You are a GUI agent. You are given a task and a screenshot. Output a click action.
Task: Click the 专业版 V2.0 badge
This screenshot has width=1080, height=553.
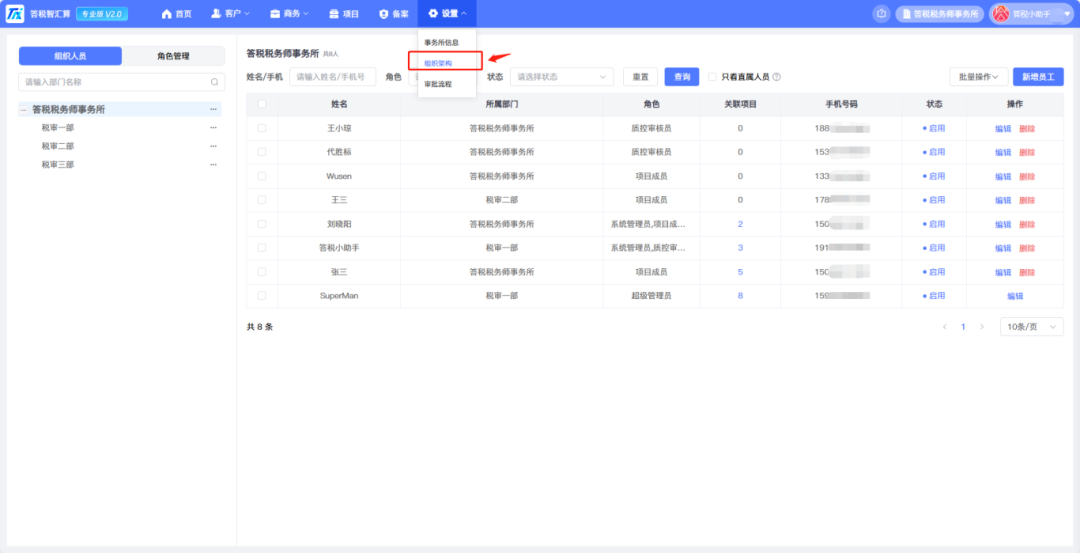click(102, 14)
